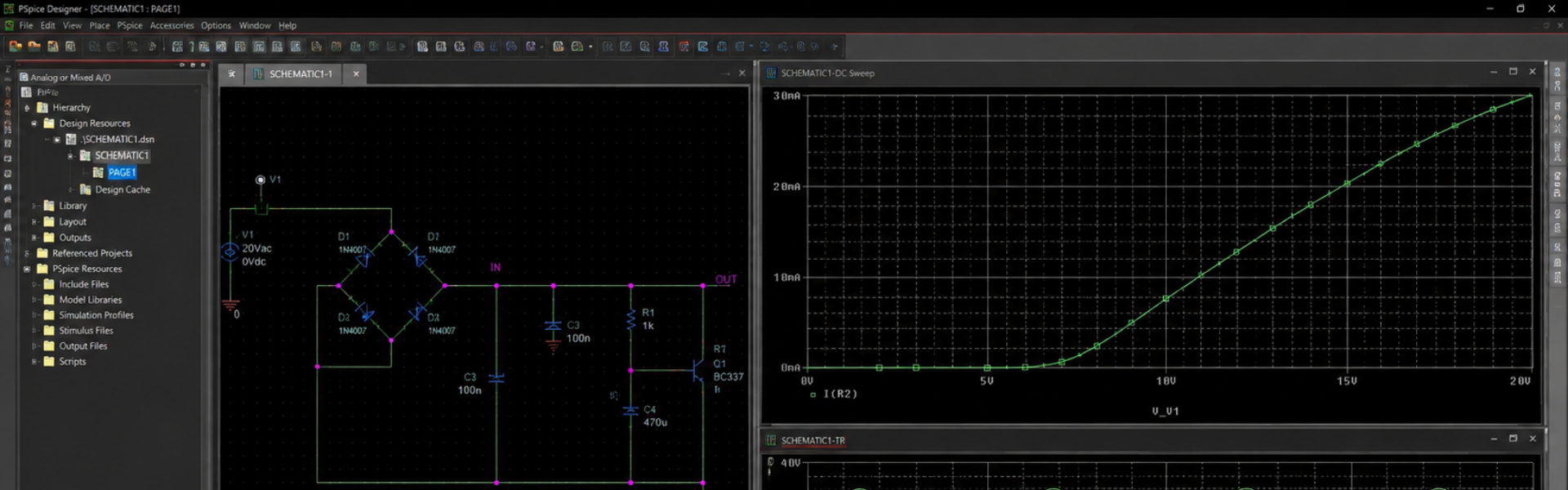Select Output Files folder
Screen dimensions: 1568x490
click(82, 346)
